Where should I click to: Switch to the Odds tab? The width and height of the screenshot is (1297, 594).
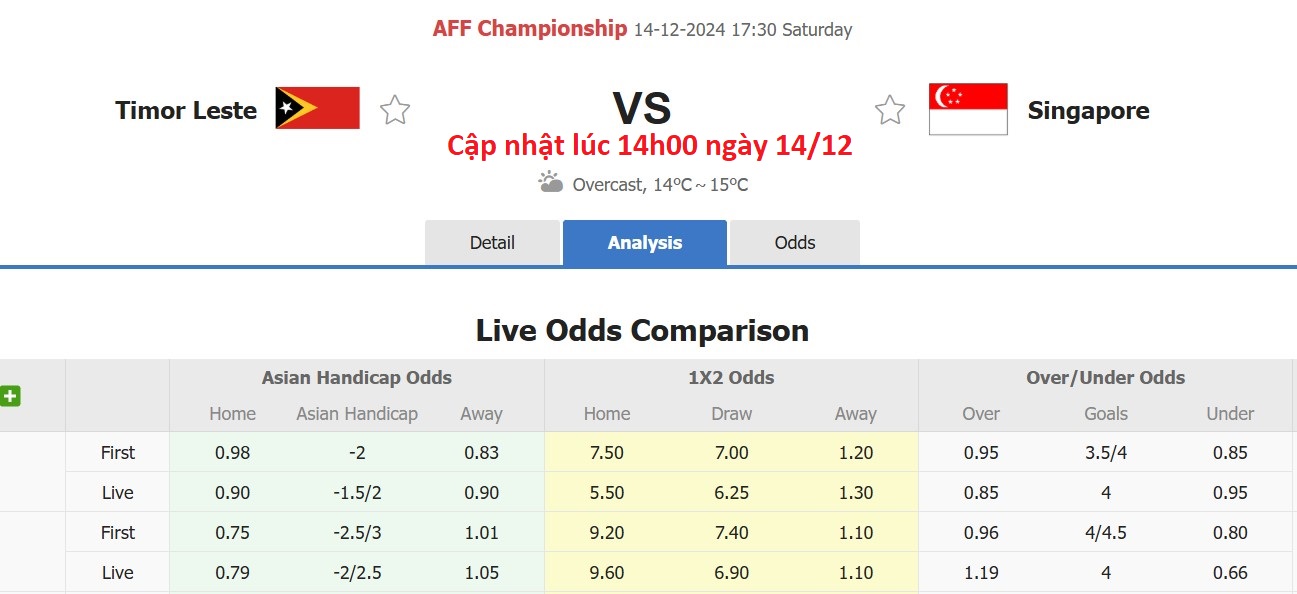794,242
